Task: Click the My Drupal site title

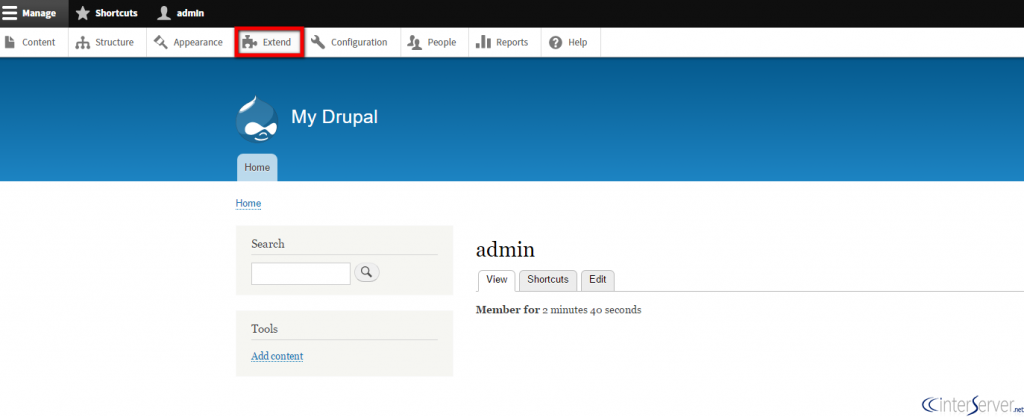Action: click(x=334, y=117)
